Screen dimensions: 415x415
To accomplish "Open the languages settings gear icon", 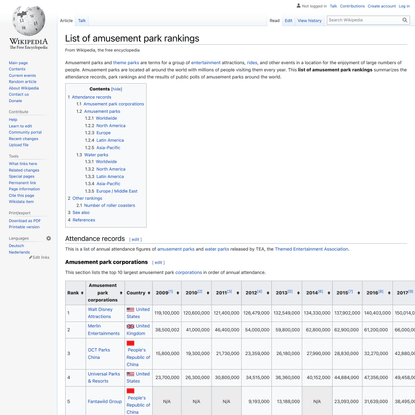I will coord(49,238).
